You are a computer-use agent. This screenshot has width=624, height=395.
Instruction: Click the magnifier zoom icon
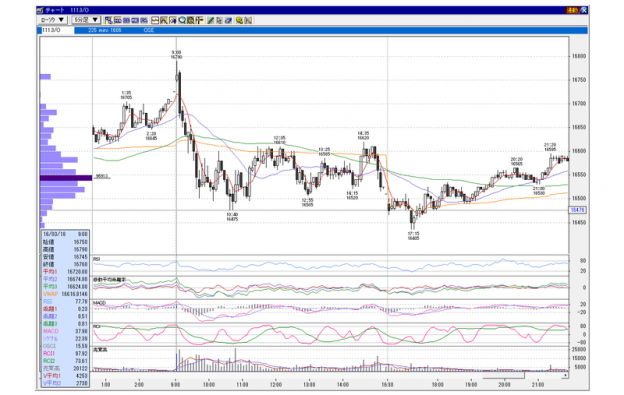click(182, 20)
